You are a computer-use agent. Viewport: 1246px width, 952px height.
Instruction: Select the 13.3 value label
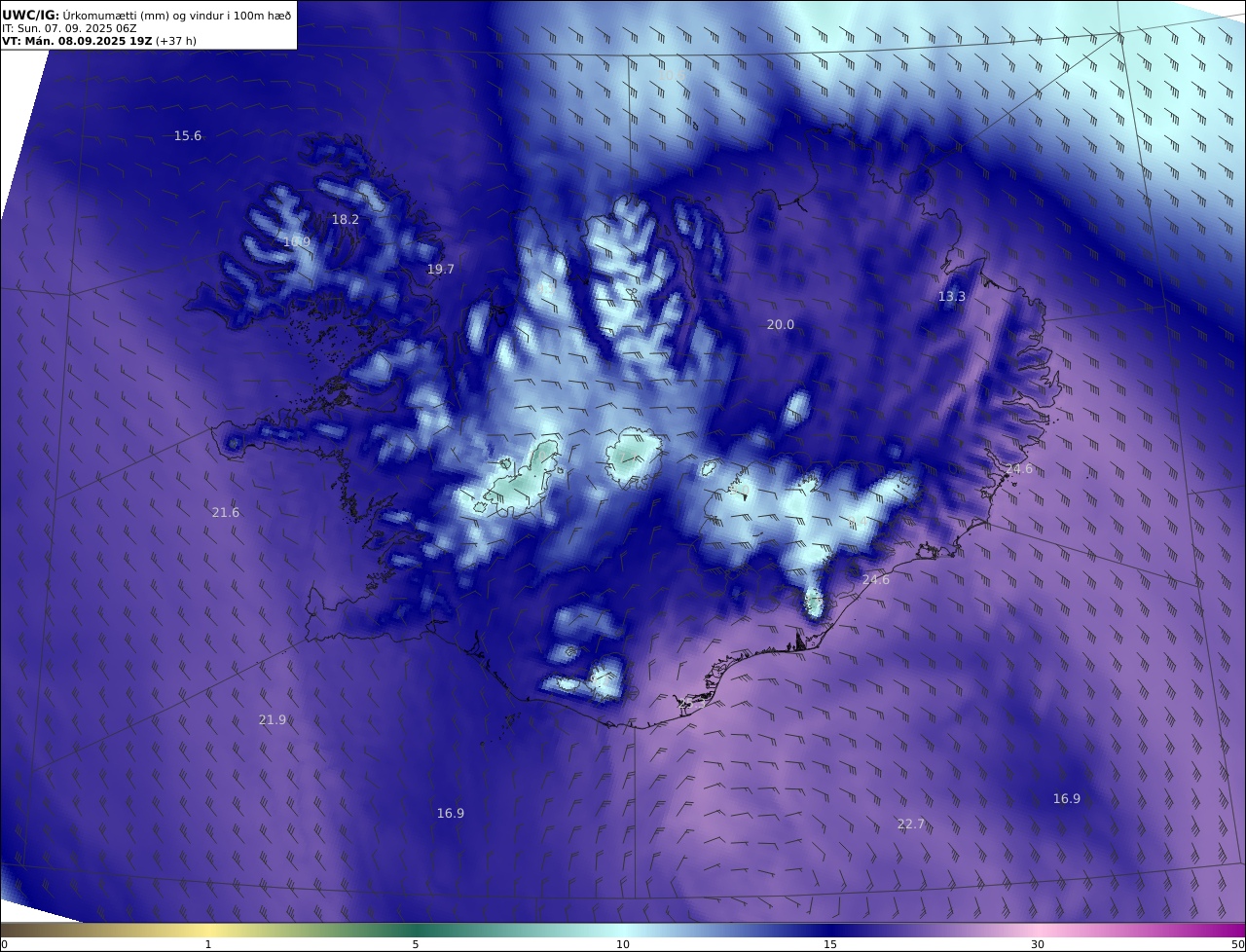952,297
